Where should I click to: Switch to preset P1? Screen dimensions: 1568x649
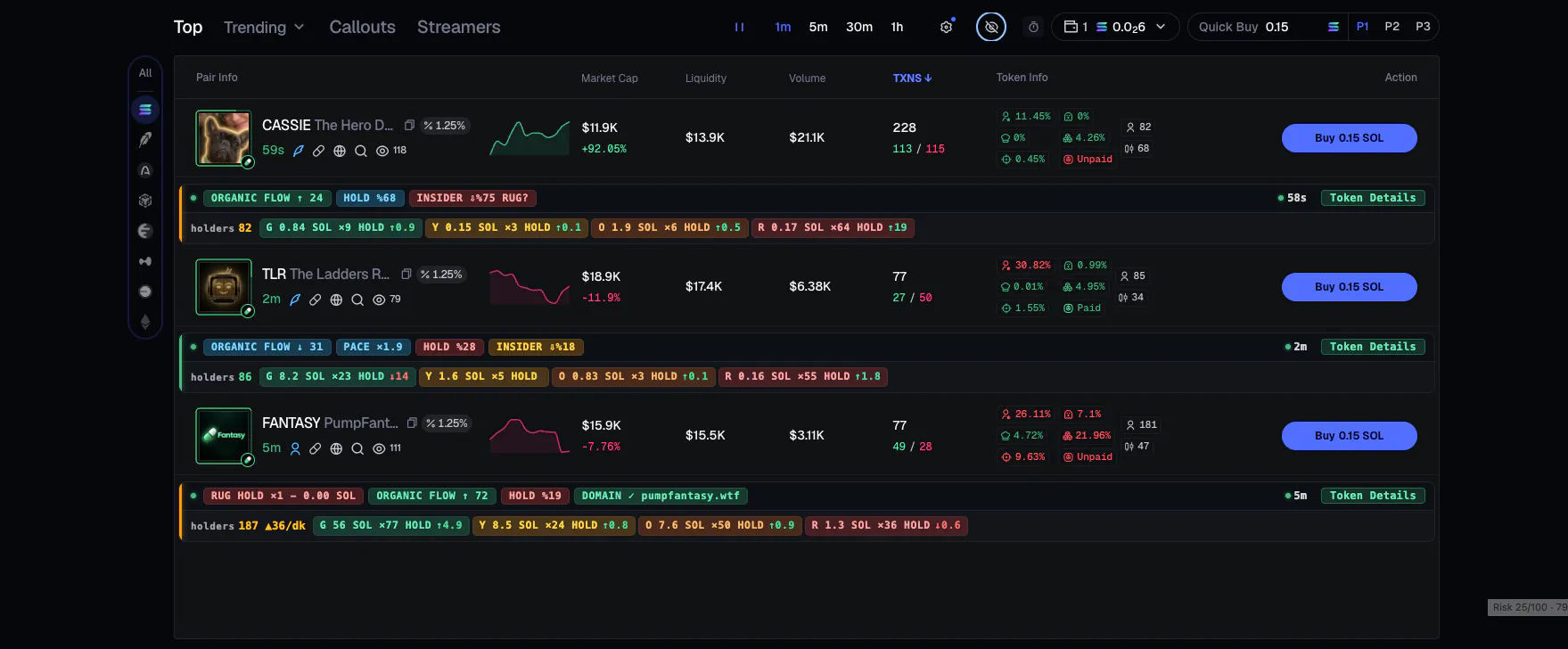[x=1363, y=27]
